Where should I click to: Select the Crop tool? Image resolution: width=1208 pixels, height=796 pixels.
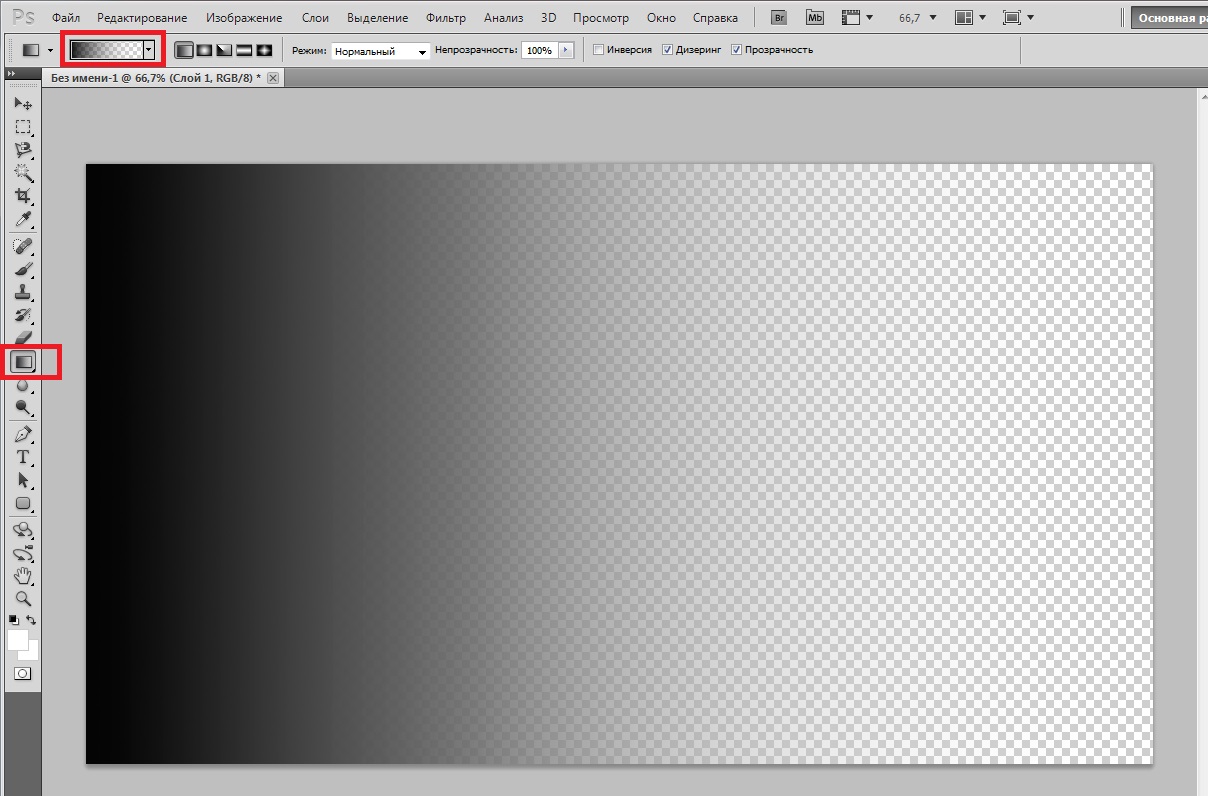pyautogui.click(x=22, y=196)
